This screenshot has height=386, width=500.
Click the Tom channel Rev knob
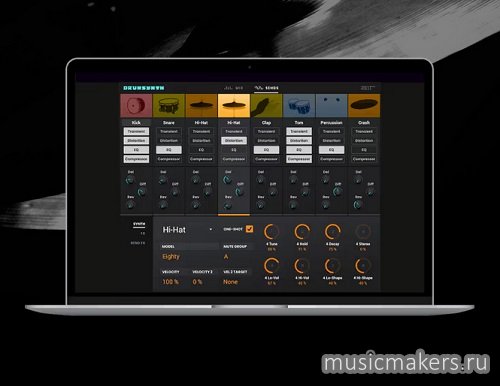(x=293, y=204)
